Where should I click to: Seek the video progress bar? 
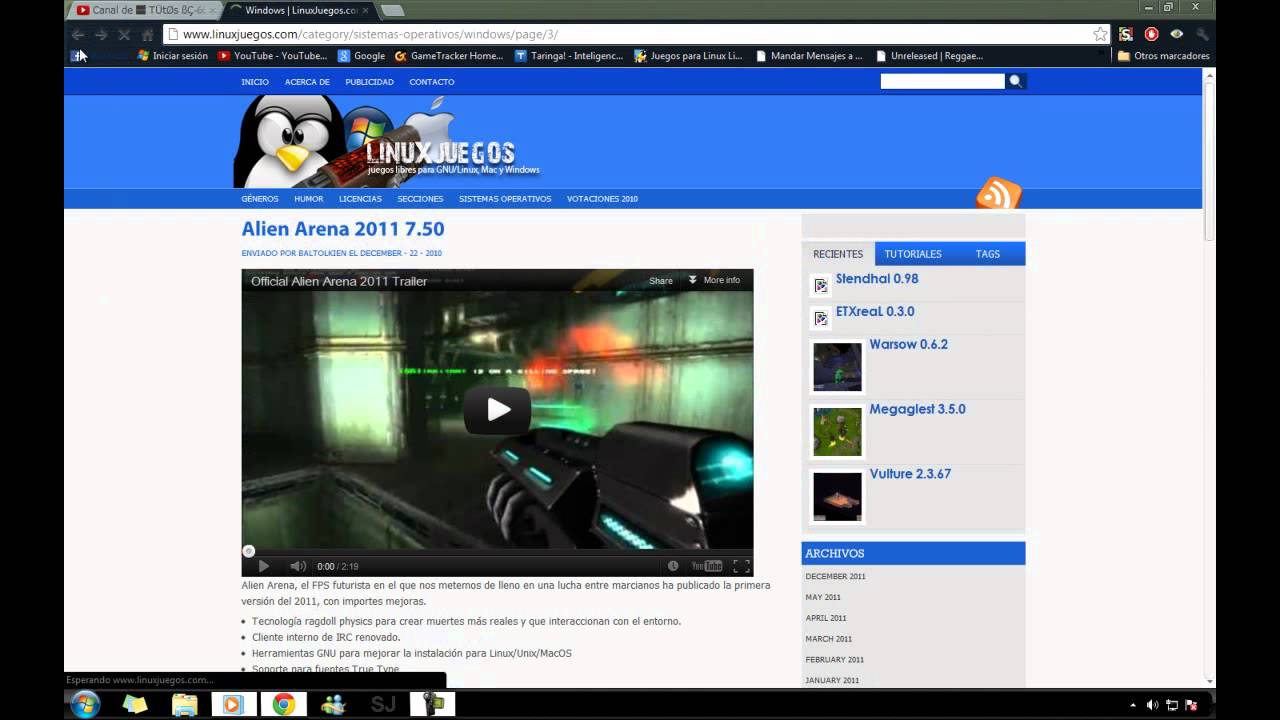(497, 551)
